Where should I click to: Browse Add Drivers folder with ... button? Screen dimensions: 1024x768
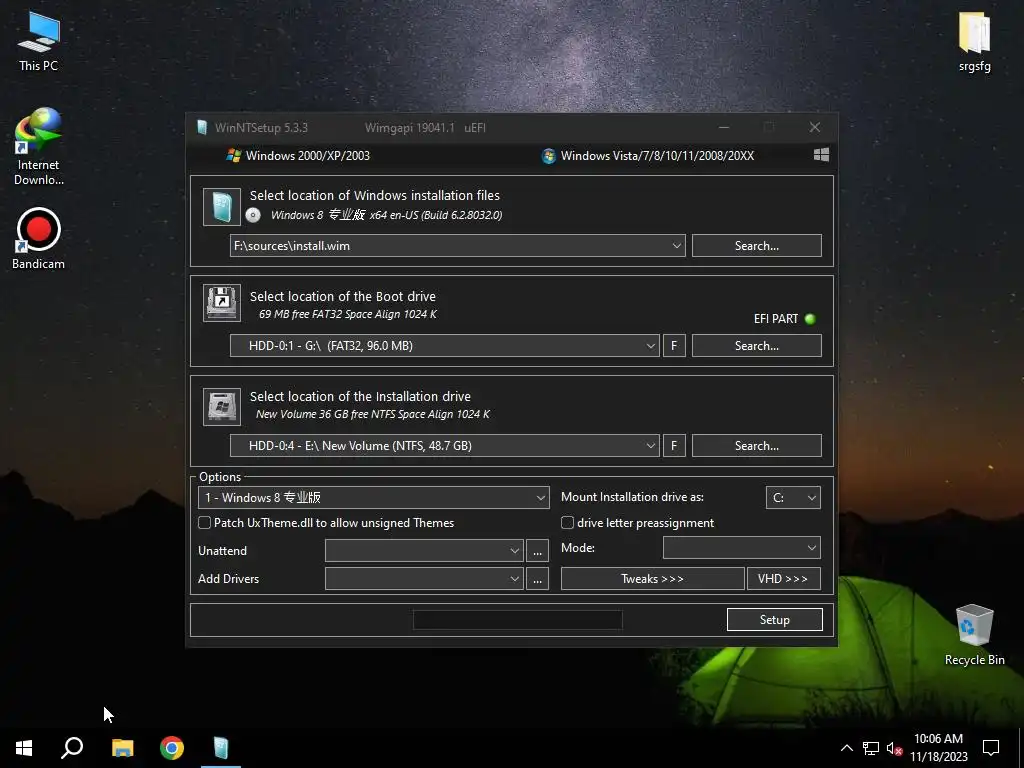tap(537, 579)
